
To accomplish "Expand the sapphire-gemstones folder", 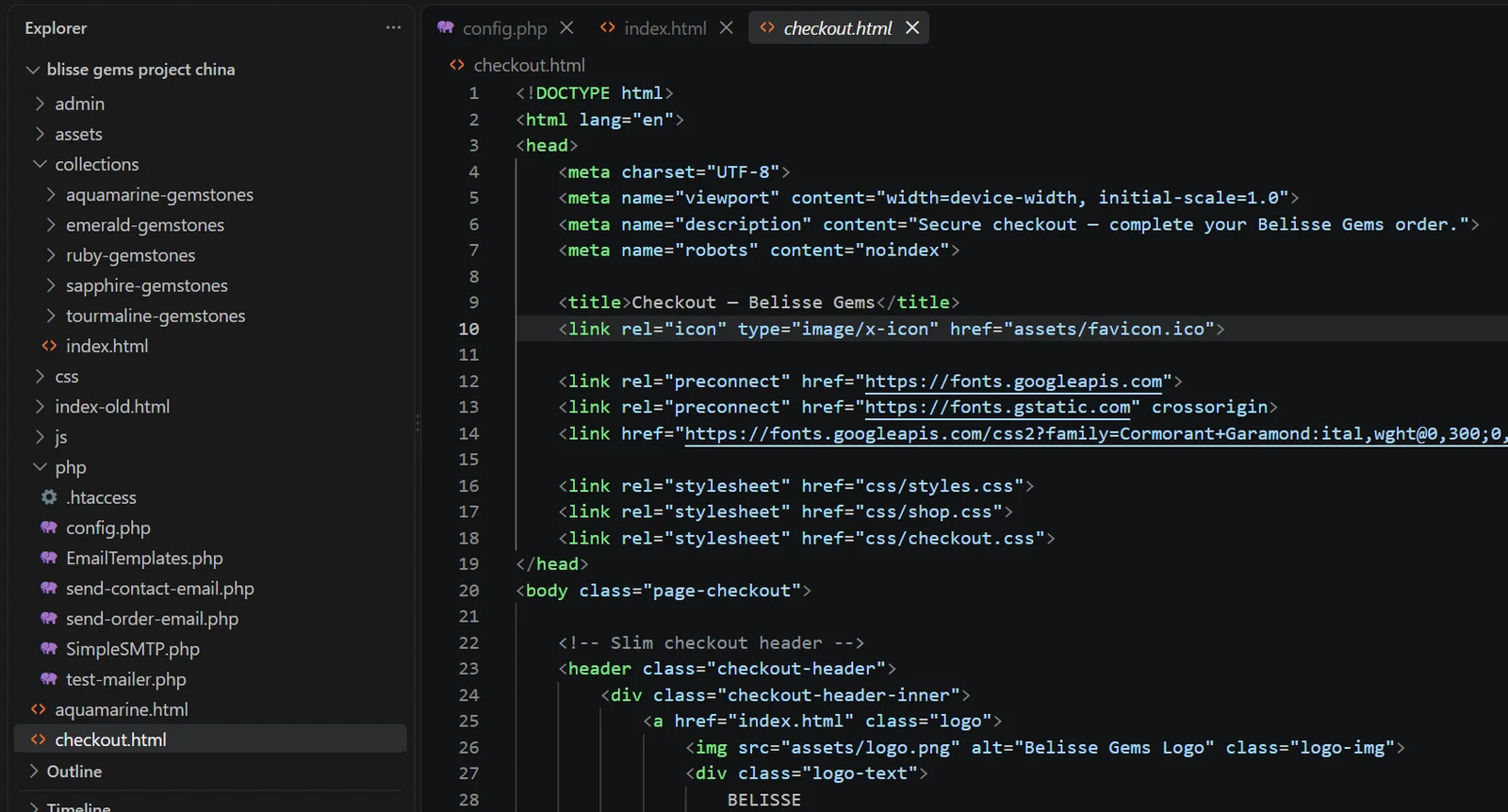I will (x=51, y=285).
